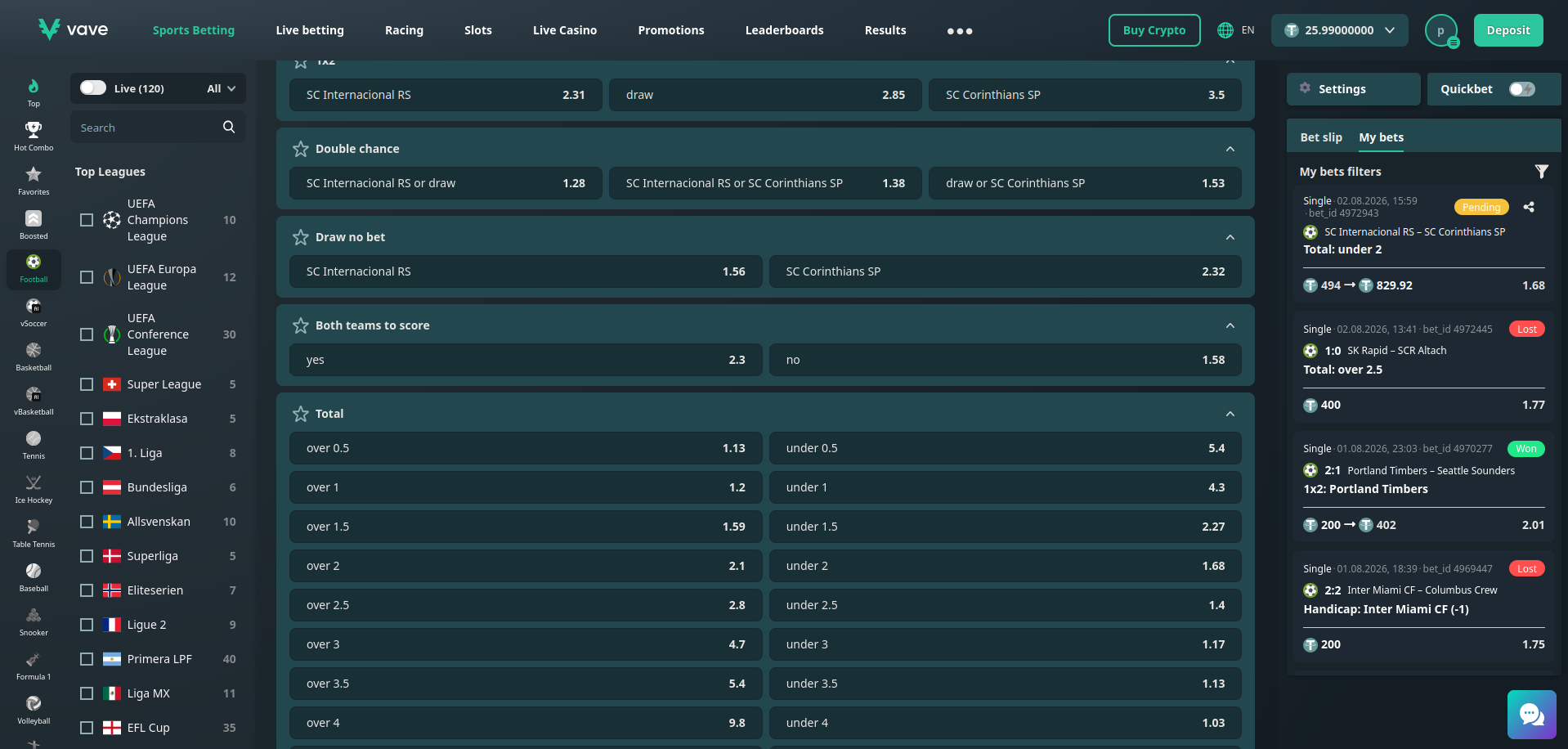Select Formula 1 in the sports sidebar
The image size is (1568, 749).
(x=34, y=666)
